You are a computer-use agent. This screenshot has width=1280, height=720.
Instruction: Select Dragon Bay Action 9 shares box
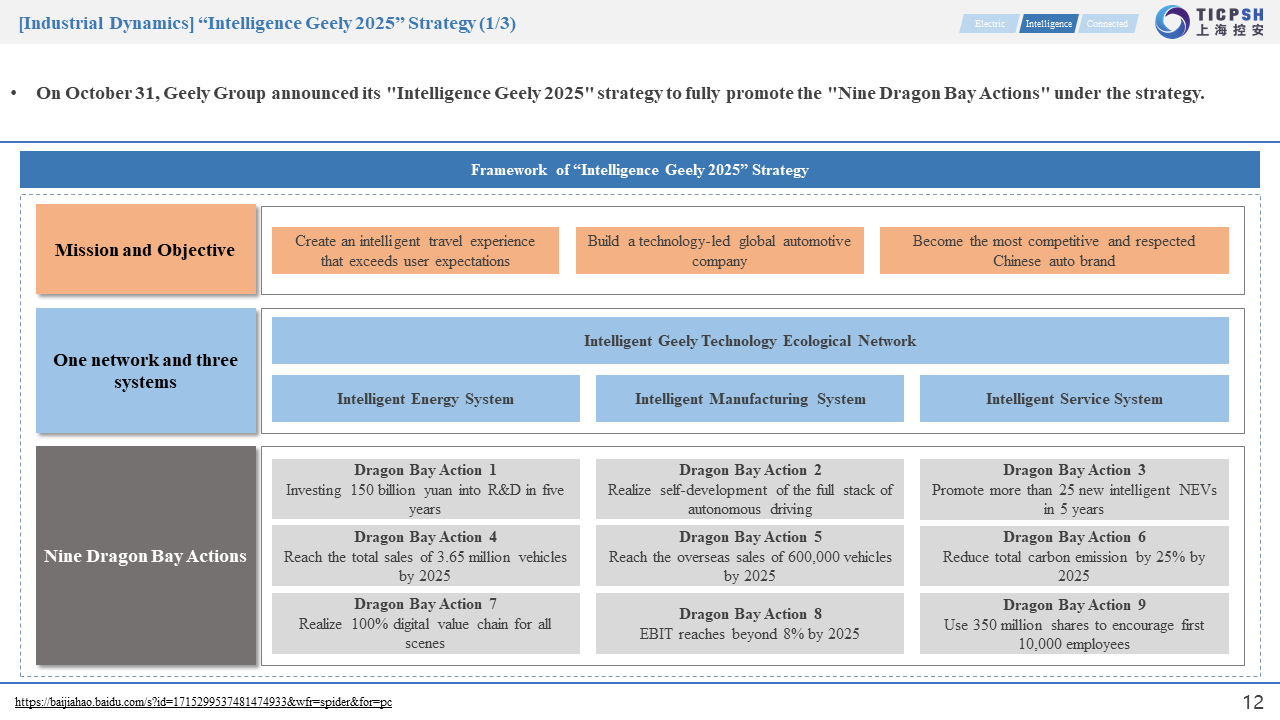1074,624
